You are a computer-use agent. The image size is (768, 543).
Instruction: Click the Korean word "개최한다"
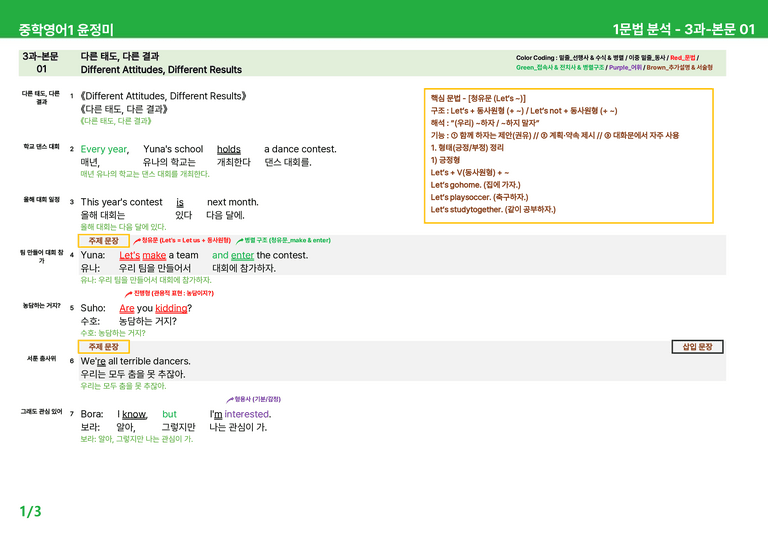(234, 162)
